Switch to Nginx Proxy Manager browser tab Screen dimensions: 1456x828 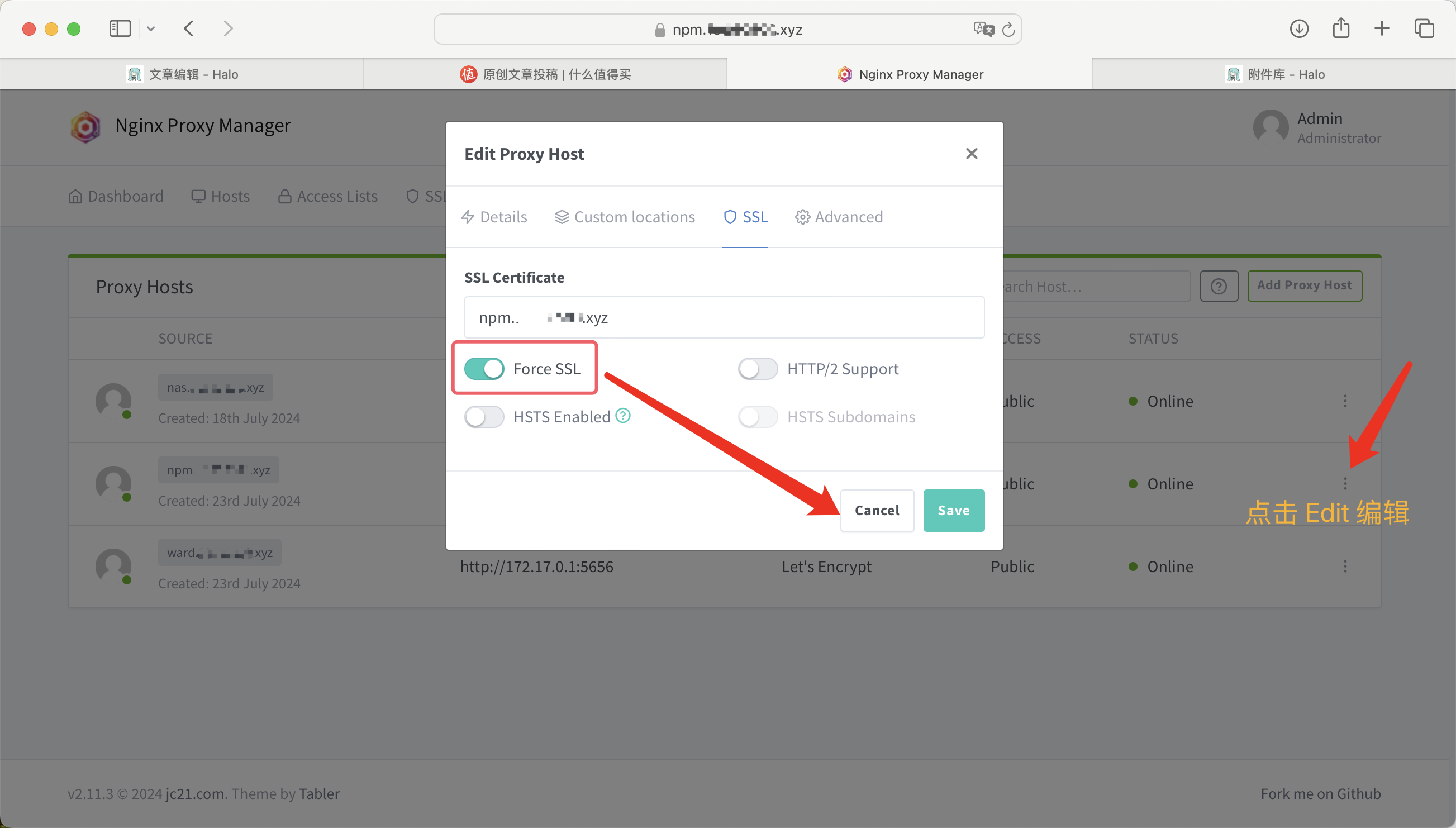coord(909,74)
